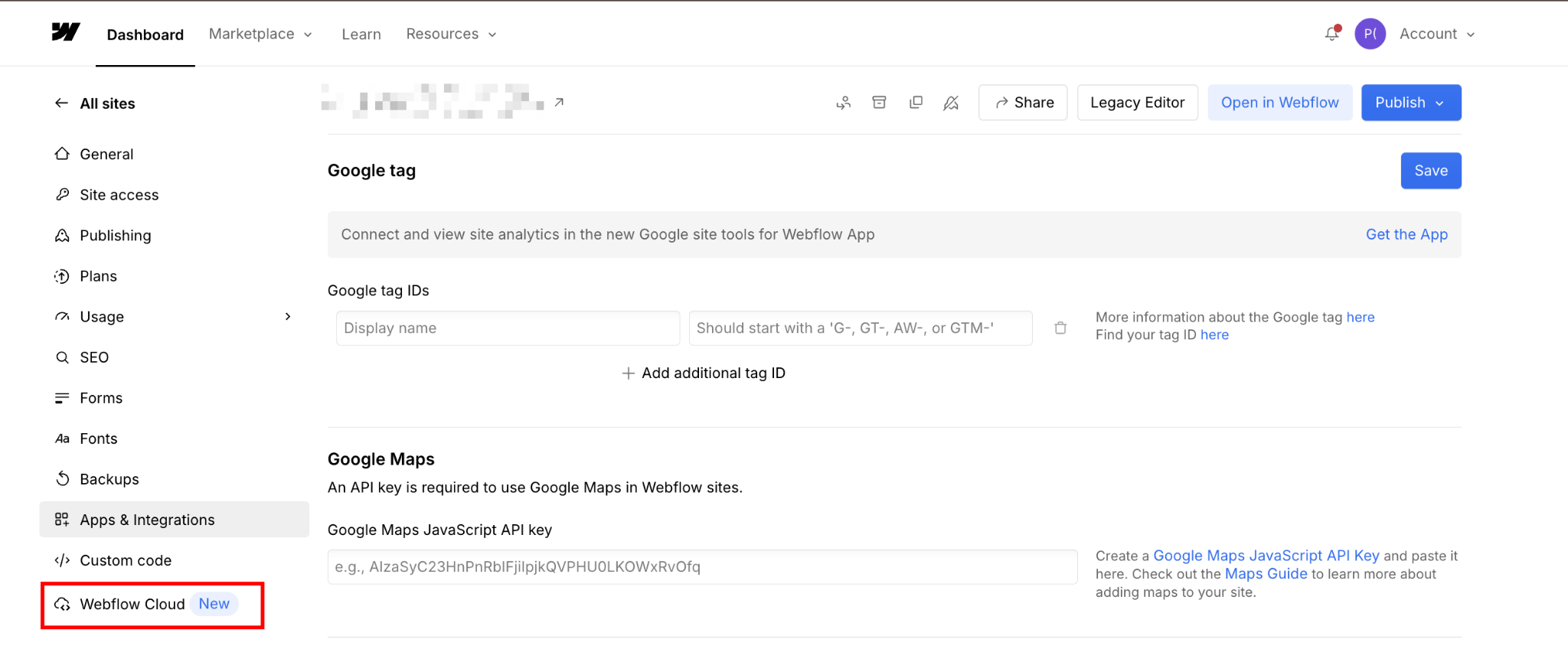The height and width of the screenshot is (649, 1568).
Task: Click the purple account avatar
Action: point(1370,34)
